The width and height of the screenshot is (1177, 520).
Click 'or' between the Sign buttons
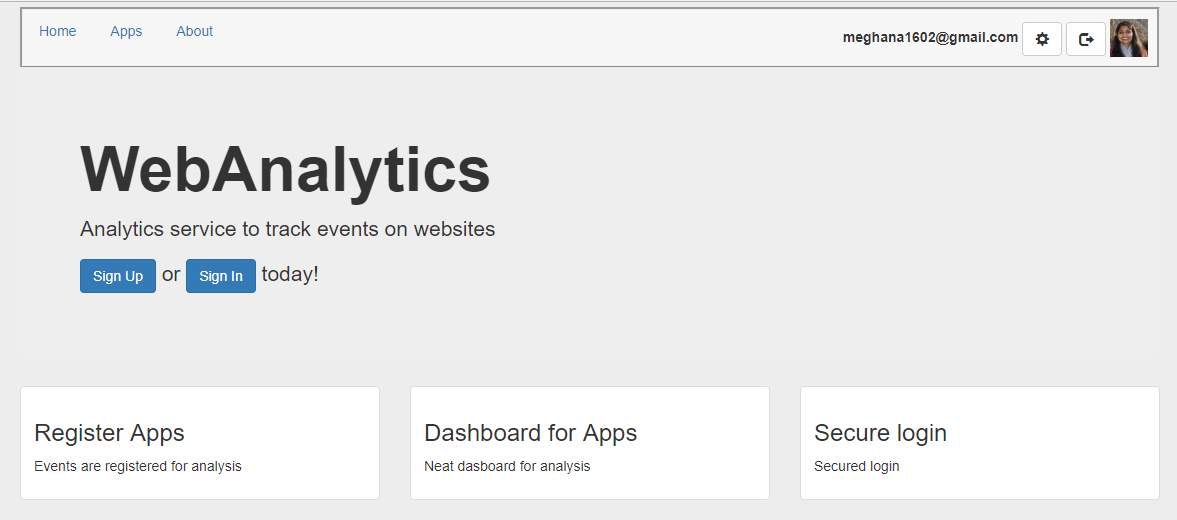(171, 274)
